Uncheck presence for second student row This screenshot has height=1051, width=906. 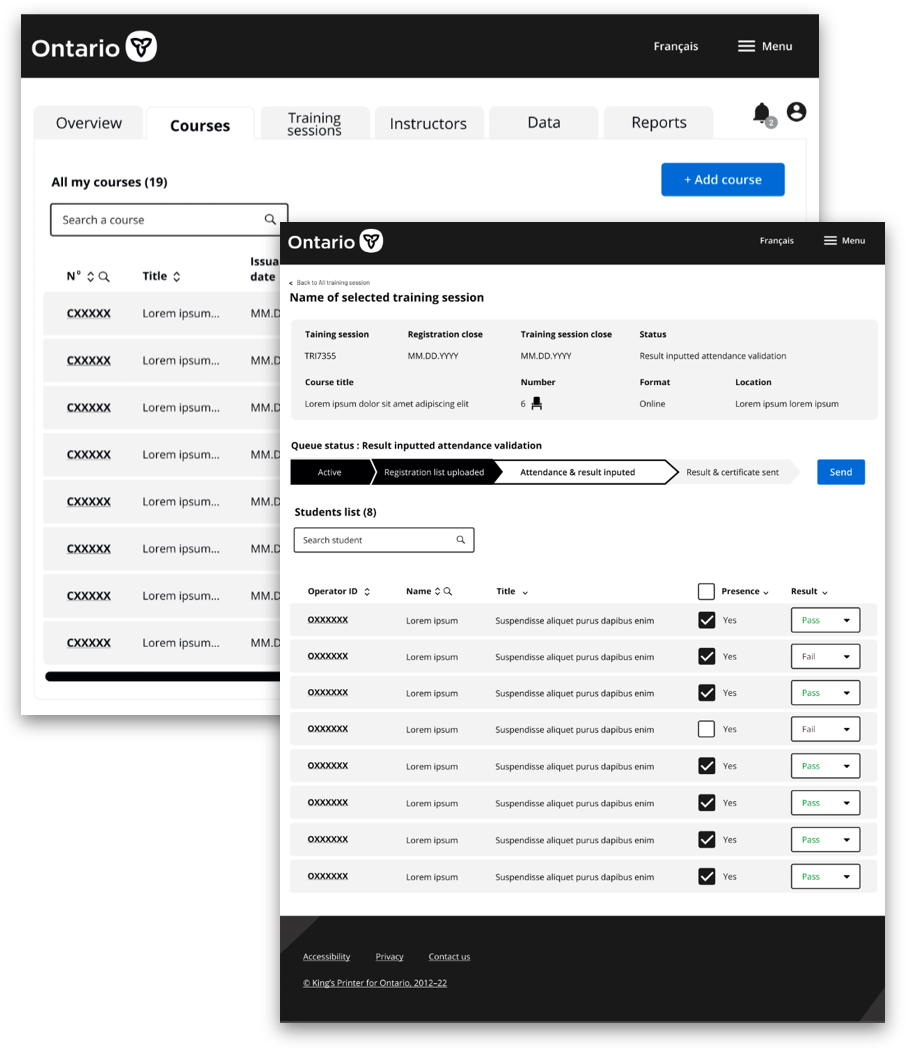point(706,656)
